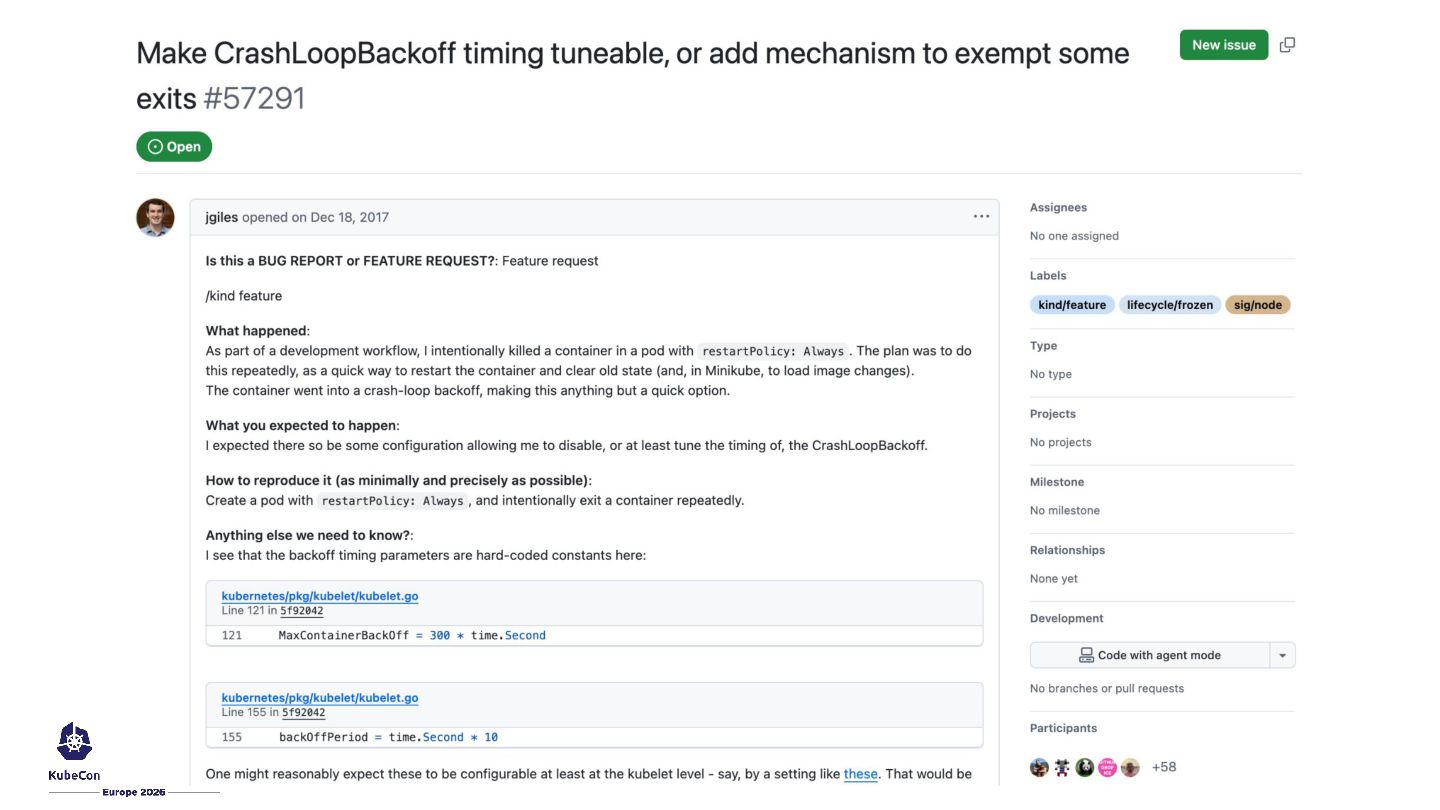
Task: Click jgiles profile avatar picture
Action: [x=155, y=217]
